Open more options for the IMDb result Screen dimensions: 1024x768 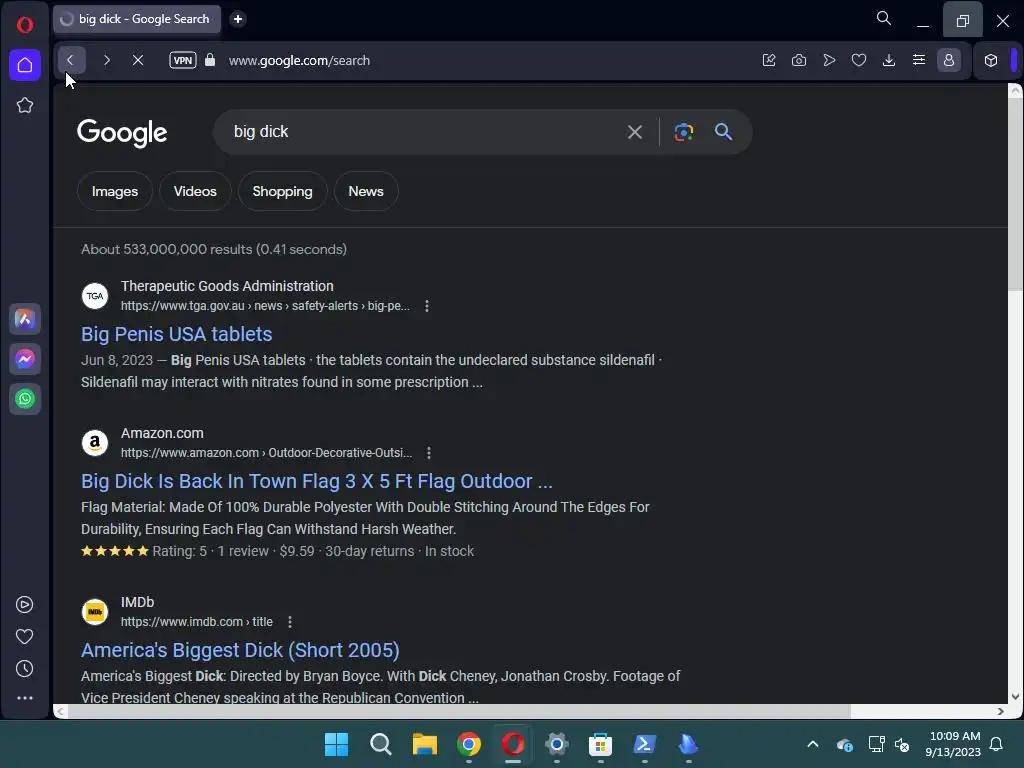(290, 622)
